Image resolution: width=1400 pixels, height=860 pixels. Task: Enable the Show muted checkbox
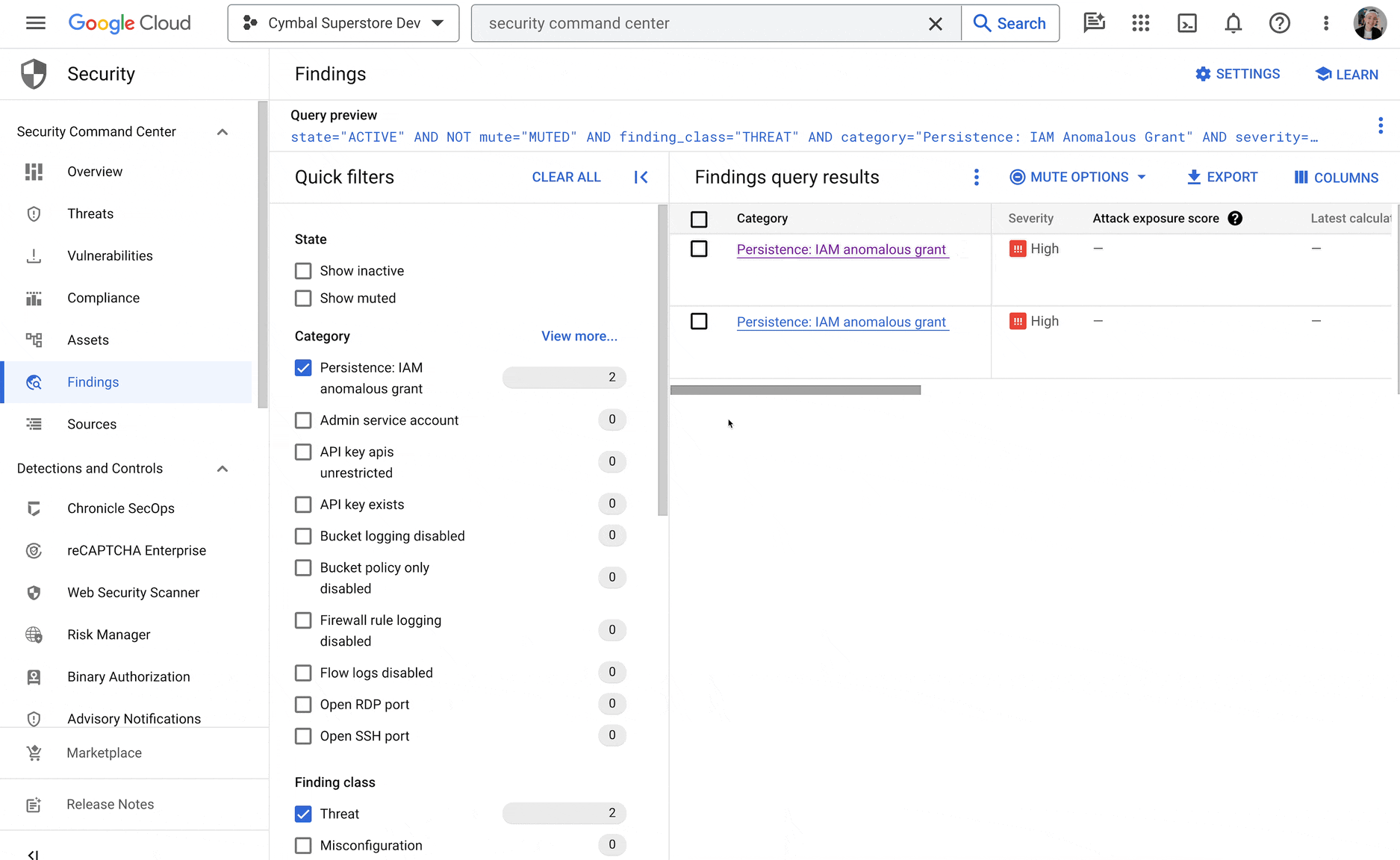tap(303, 299)
